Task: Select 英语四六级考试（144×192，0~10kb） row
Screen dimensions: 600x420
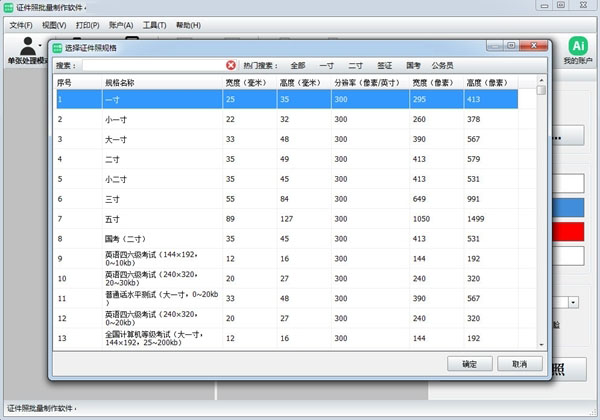Action: [287, 259]
